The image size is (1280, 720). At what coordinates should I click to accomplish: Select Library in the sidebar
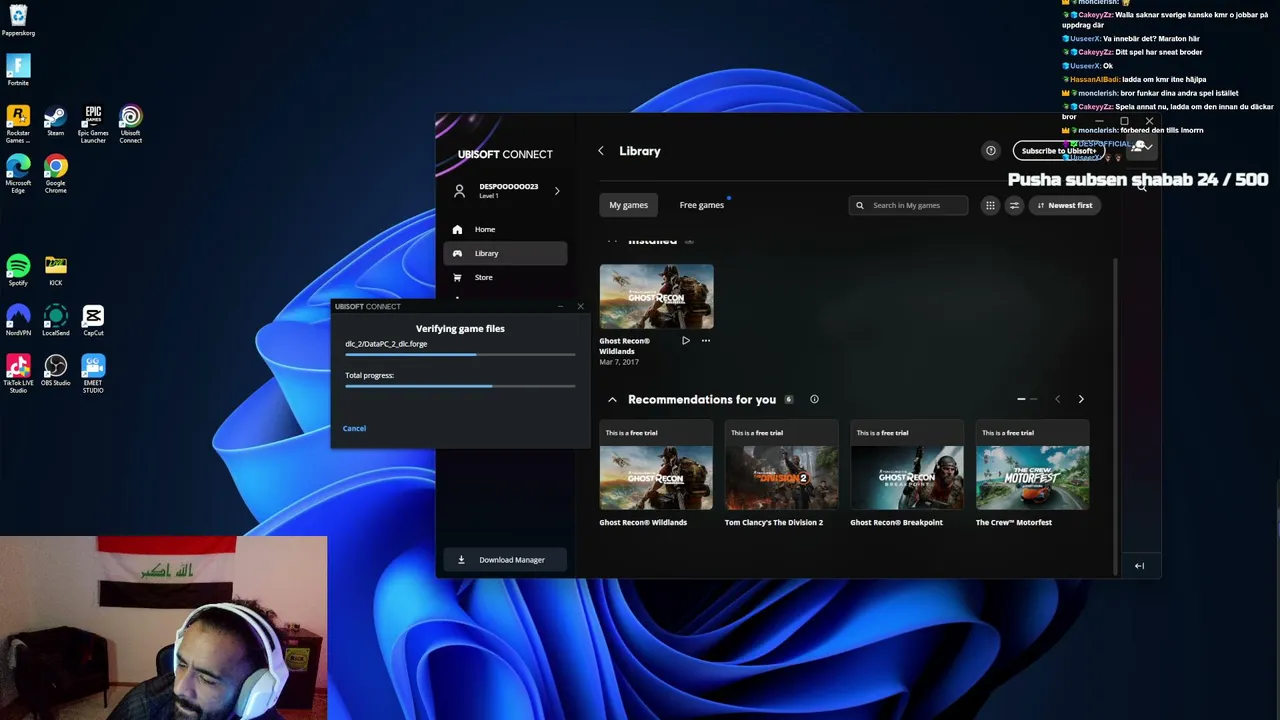coord(505,253)
